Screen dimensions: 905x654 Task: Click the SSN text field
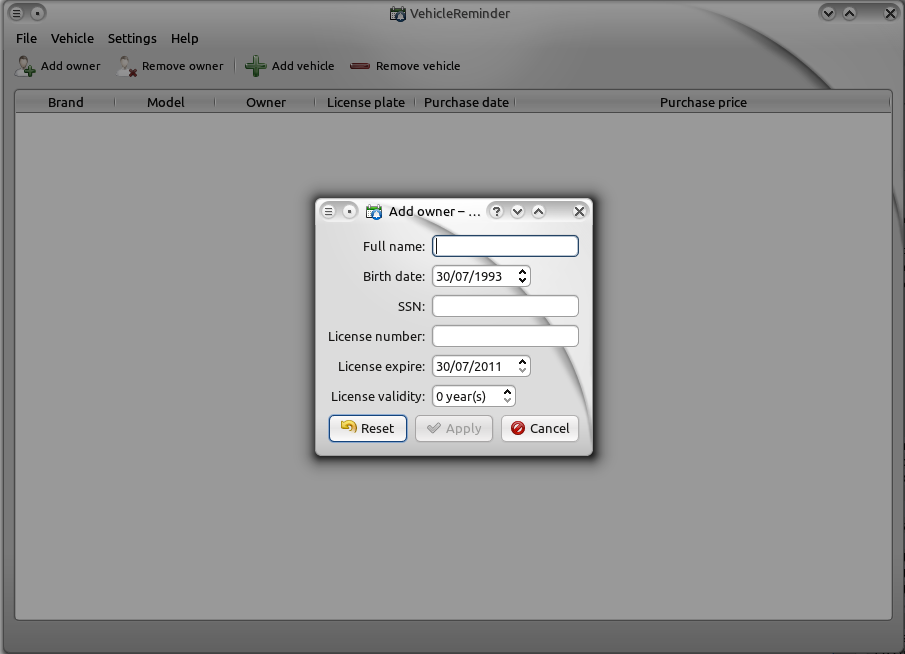click(x=505, y=307)
